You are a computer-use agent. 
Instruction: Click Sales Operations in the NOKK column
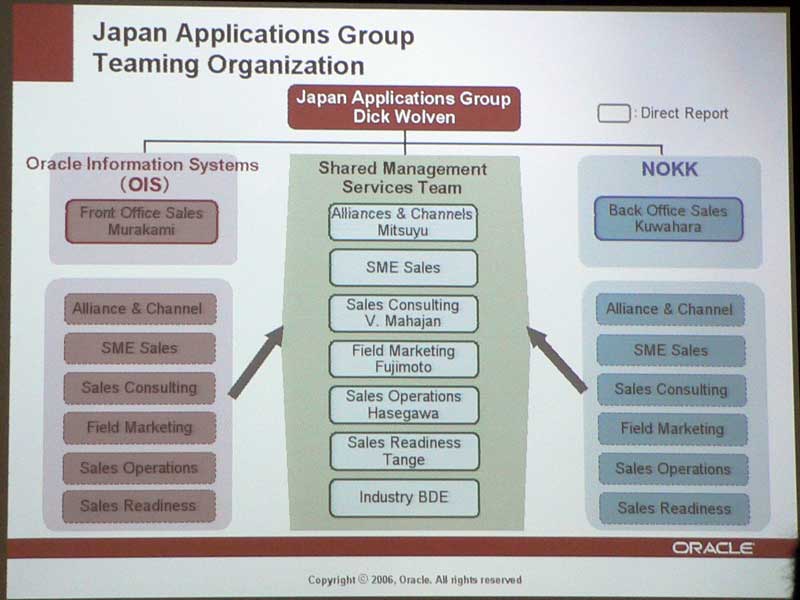(673, 469)
